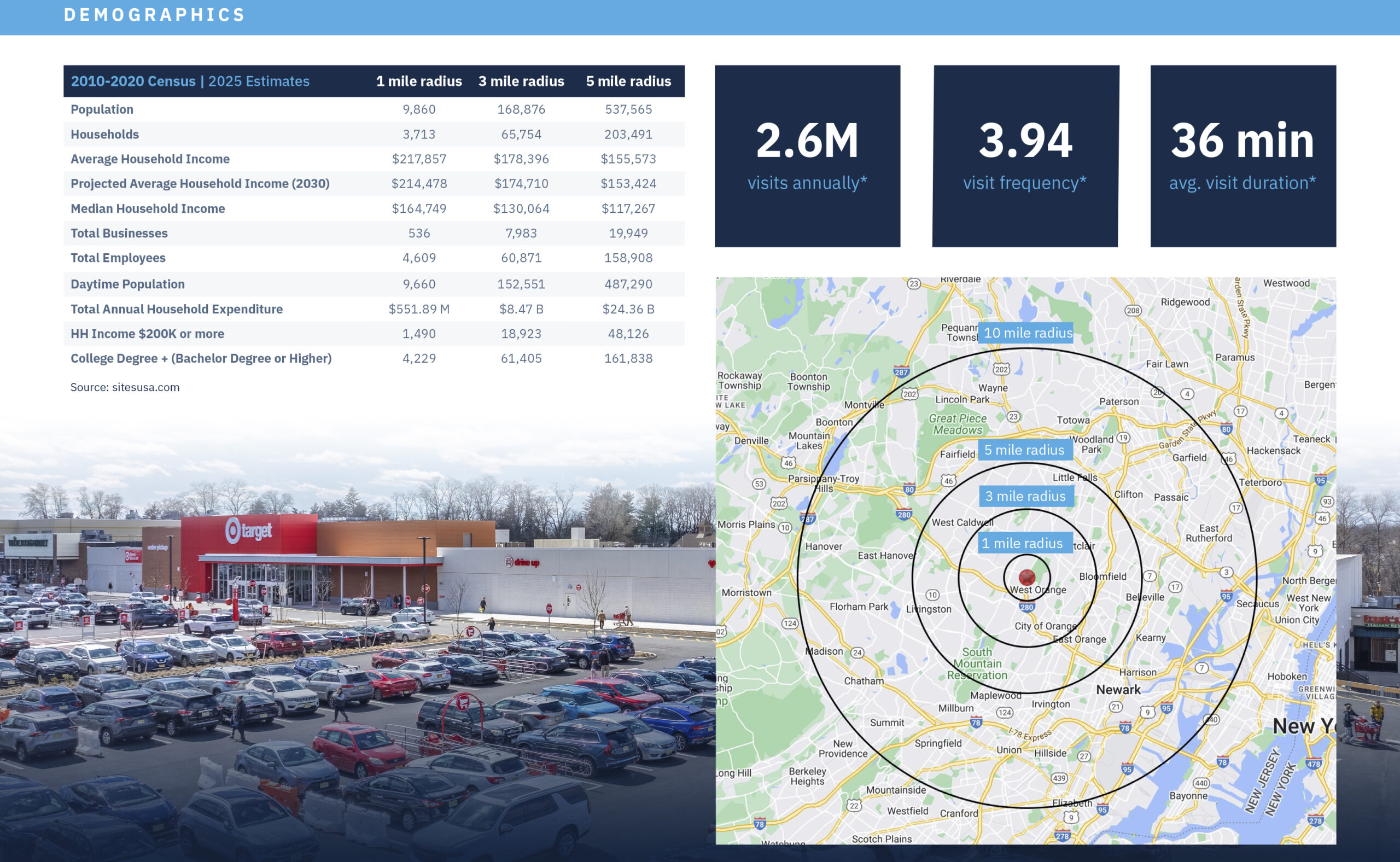Click the Route 208 marker near Ridgewood
The image size is (1400, 862).
[x=1133, y=311]
